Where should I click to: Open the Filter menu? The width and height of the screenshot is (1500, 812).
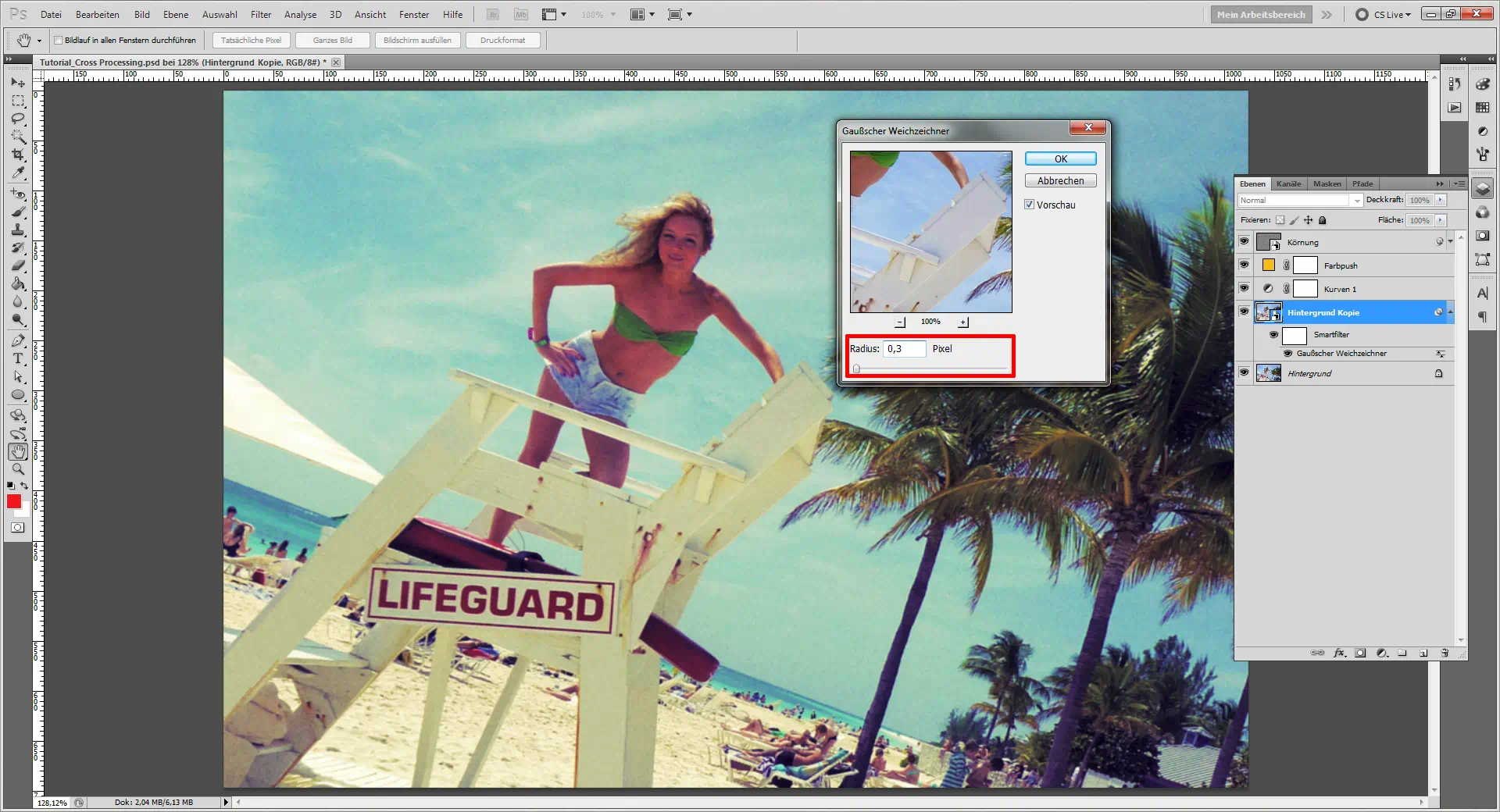(x=260, y=15)
